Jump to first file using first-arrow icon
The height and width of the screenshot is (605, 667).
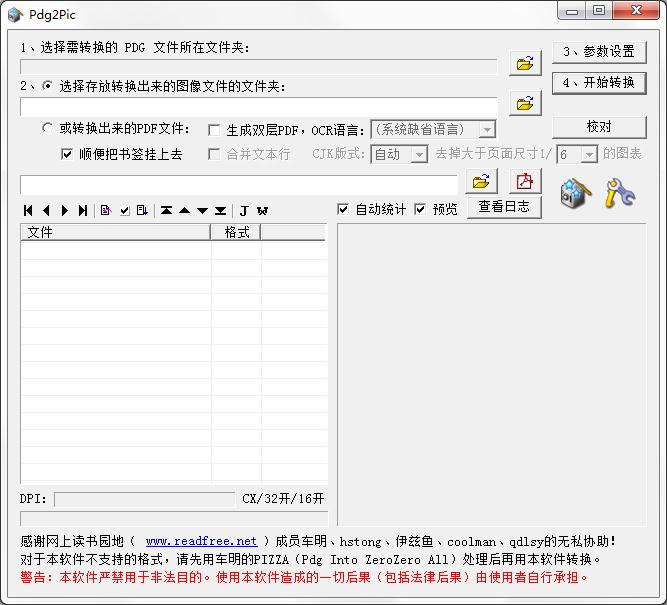tap(28, 210)
